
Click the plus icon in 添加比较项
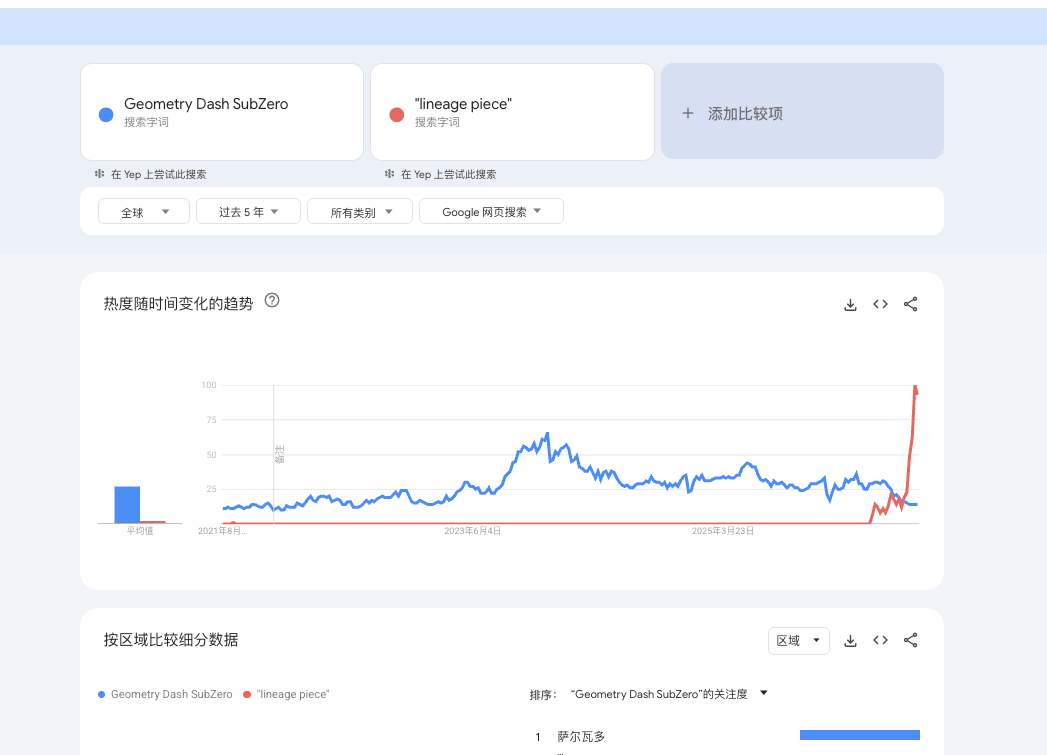(688, 113)
